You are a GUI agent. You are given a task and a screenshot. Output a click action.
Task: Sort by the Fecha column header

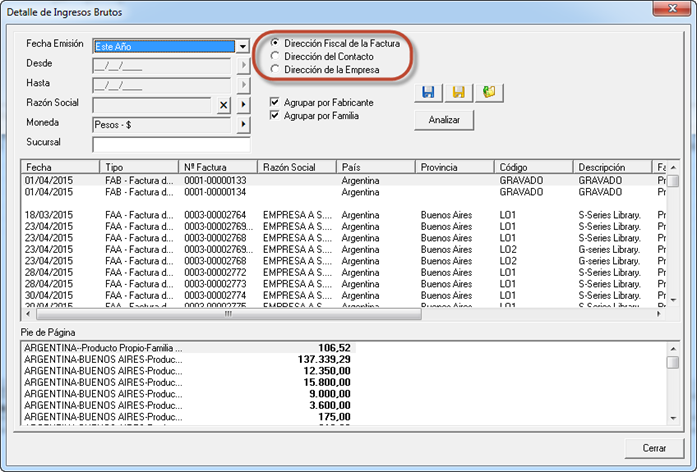60,167
